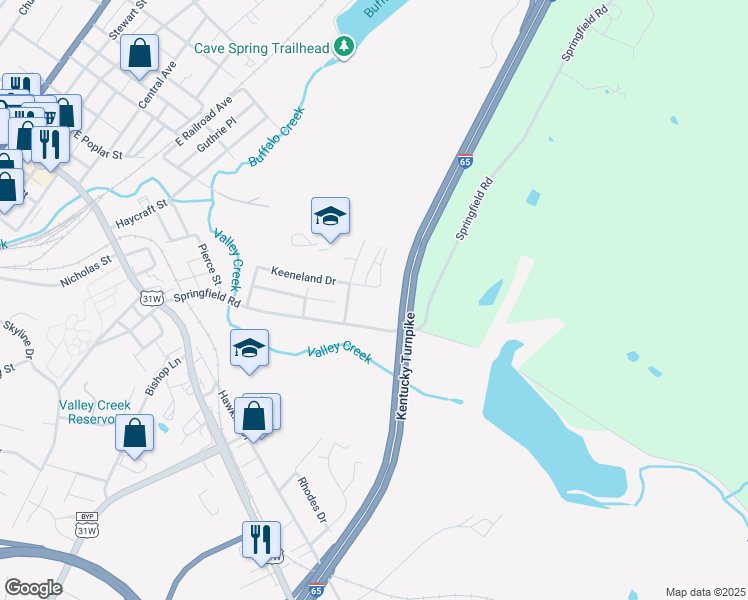748x600 pixels.
Task: Click the Valley Creek Reservoir label
Action: [94, 412]
